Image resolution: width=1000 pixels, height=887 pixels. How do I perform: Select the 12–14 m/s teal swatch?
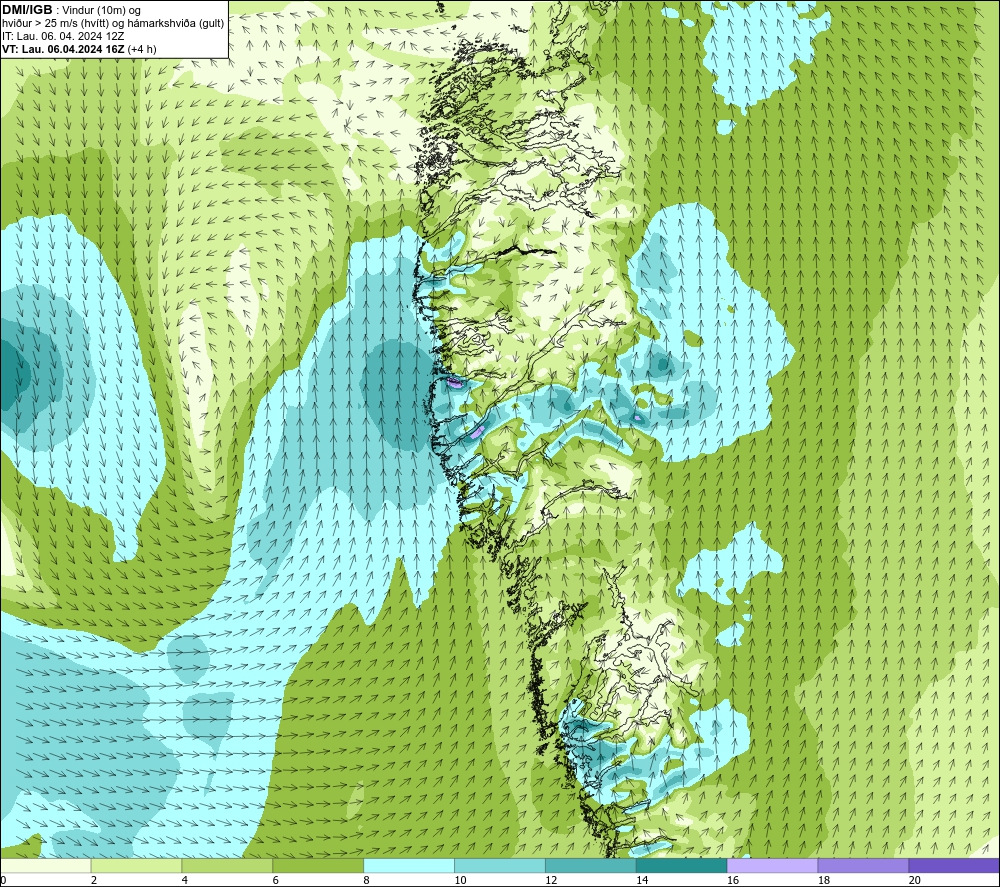pos(591,865)
